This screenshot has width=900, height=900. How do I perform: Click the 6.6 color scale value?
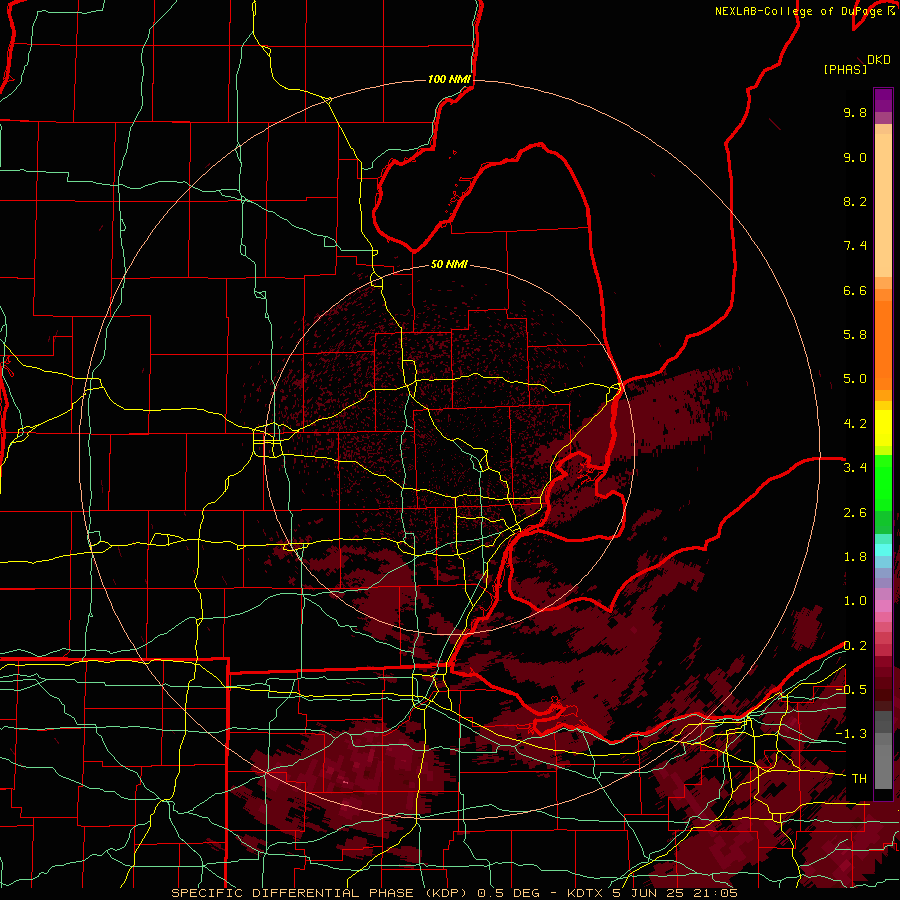(855, 290)
